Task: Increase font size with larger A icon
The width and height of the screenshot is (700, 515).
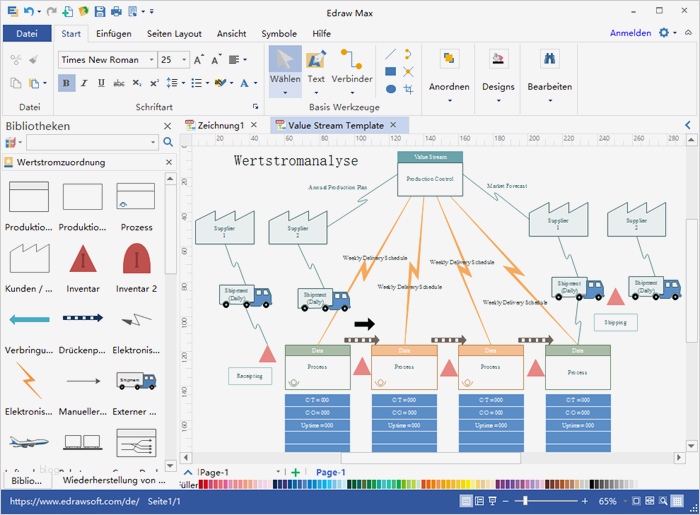Action: pos(199,59)
